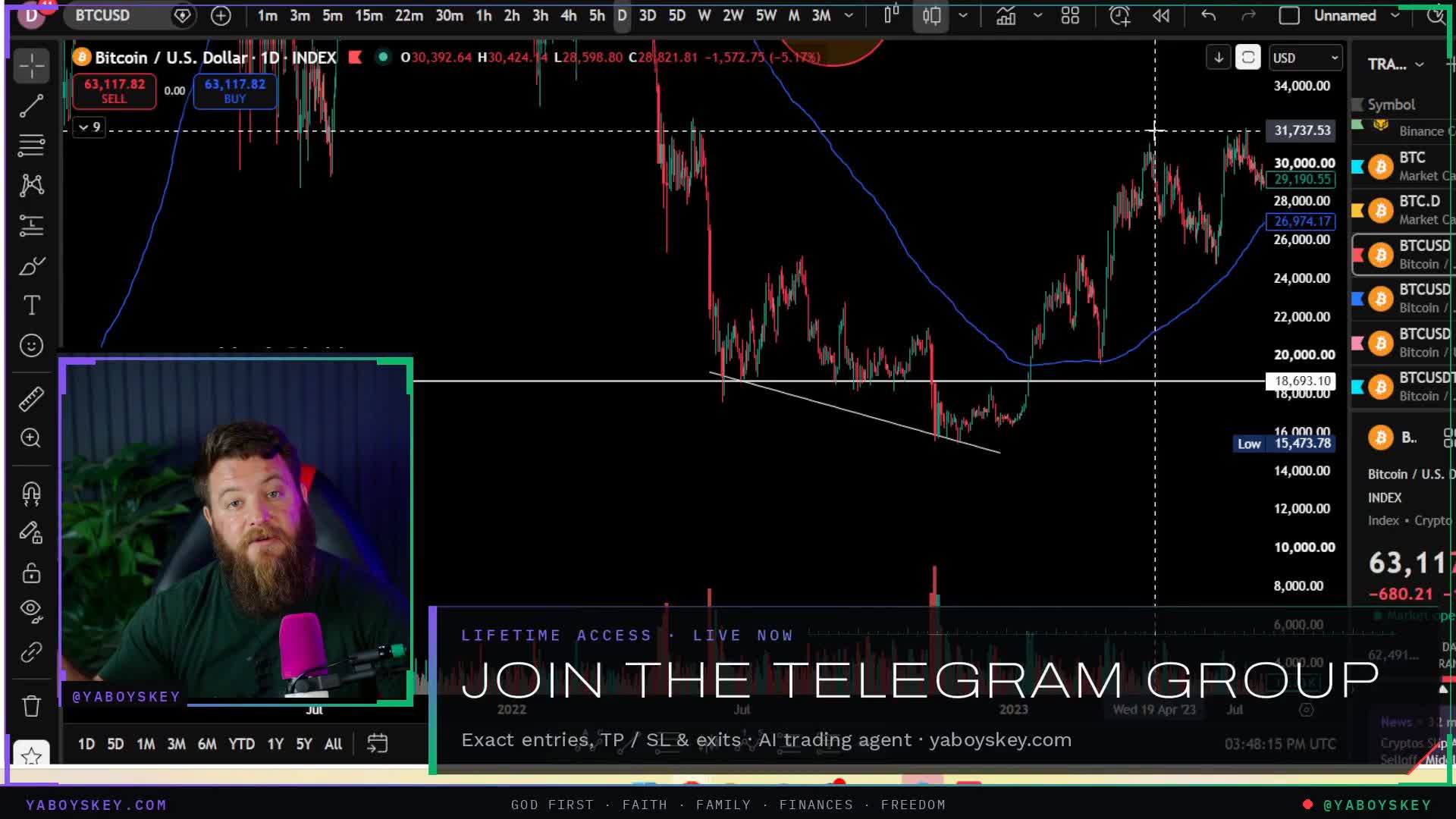The image size is (1456, 819).
Task: Open the forecasting and position tools
Action: coord(31,225)
